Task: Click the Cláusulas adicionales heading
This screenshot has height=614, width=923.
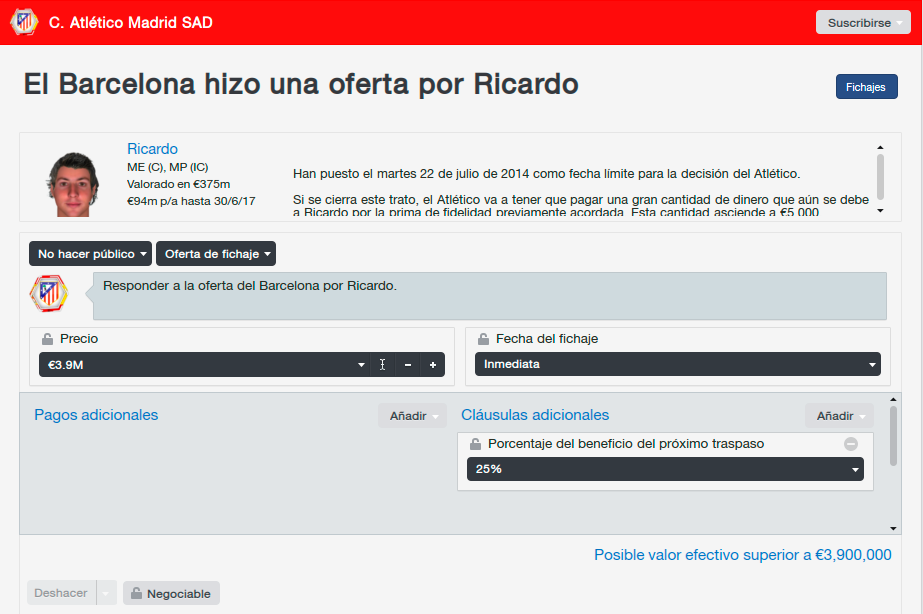Action: (535, 415)
